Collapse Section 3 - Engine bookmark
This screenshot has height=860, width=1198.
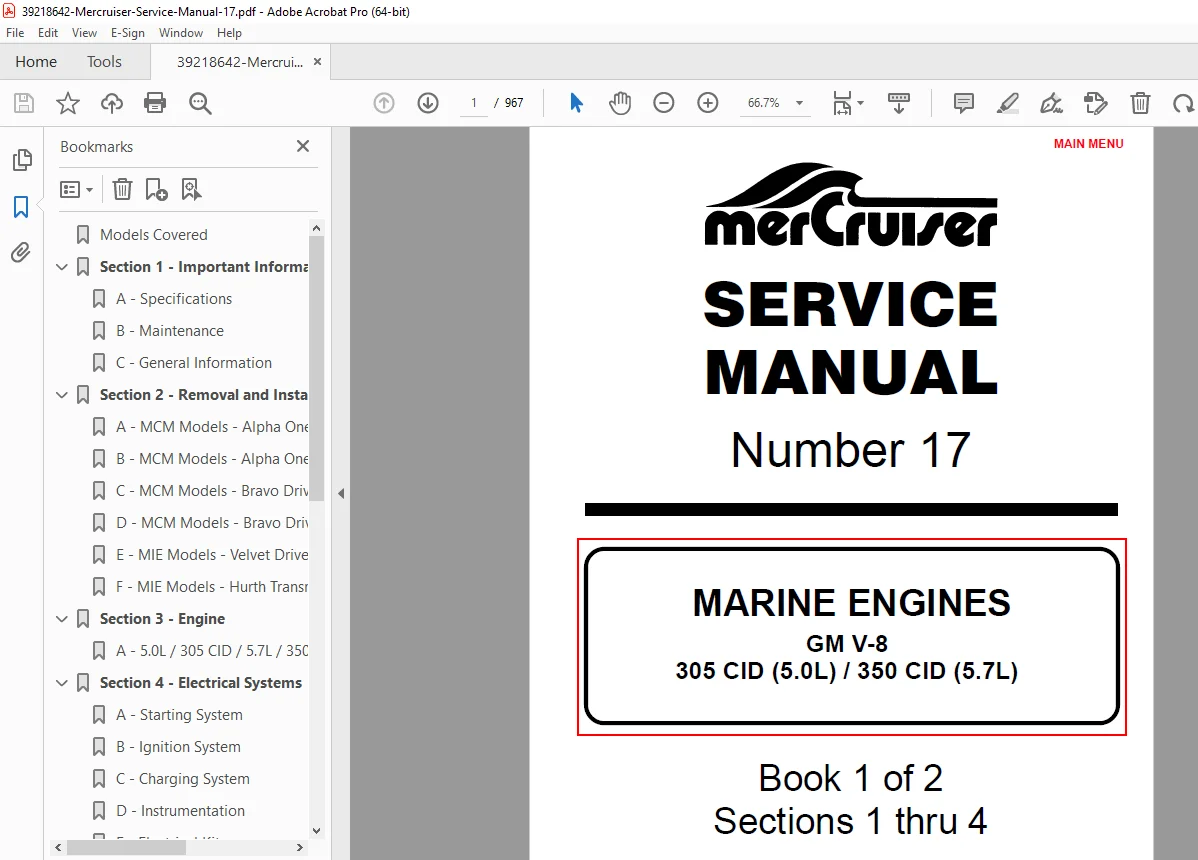[x=62, y=619]
